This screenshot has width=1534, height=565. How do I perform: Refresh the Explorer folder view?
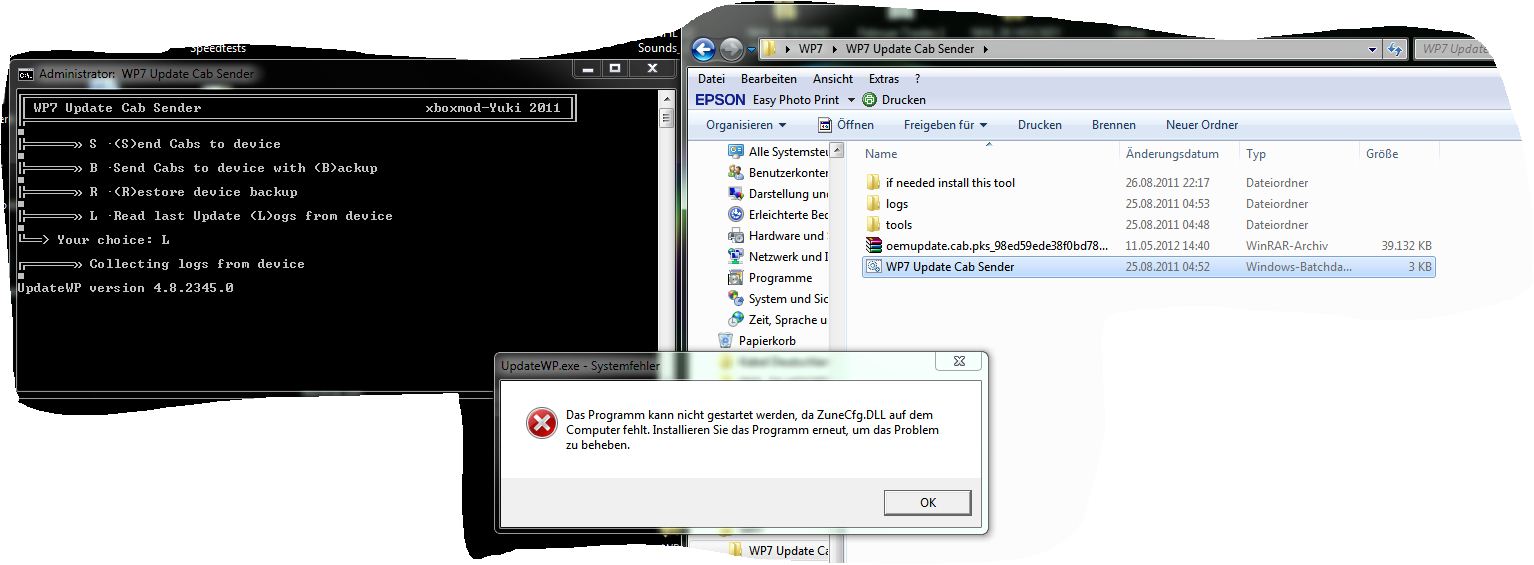coord(1395,49)
